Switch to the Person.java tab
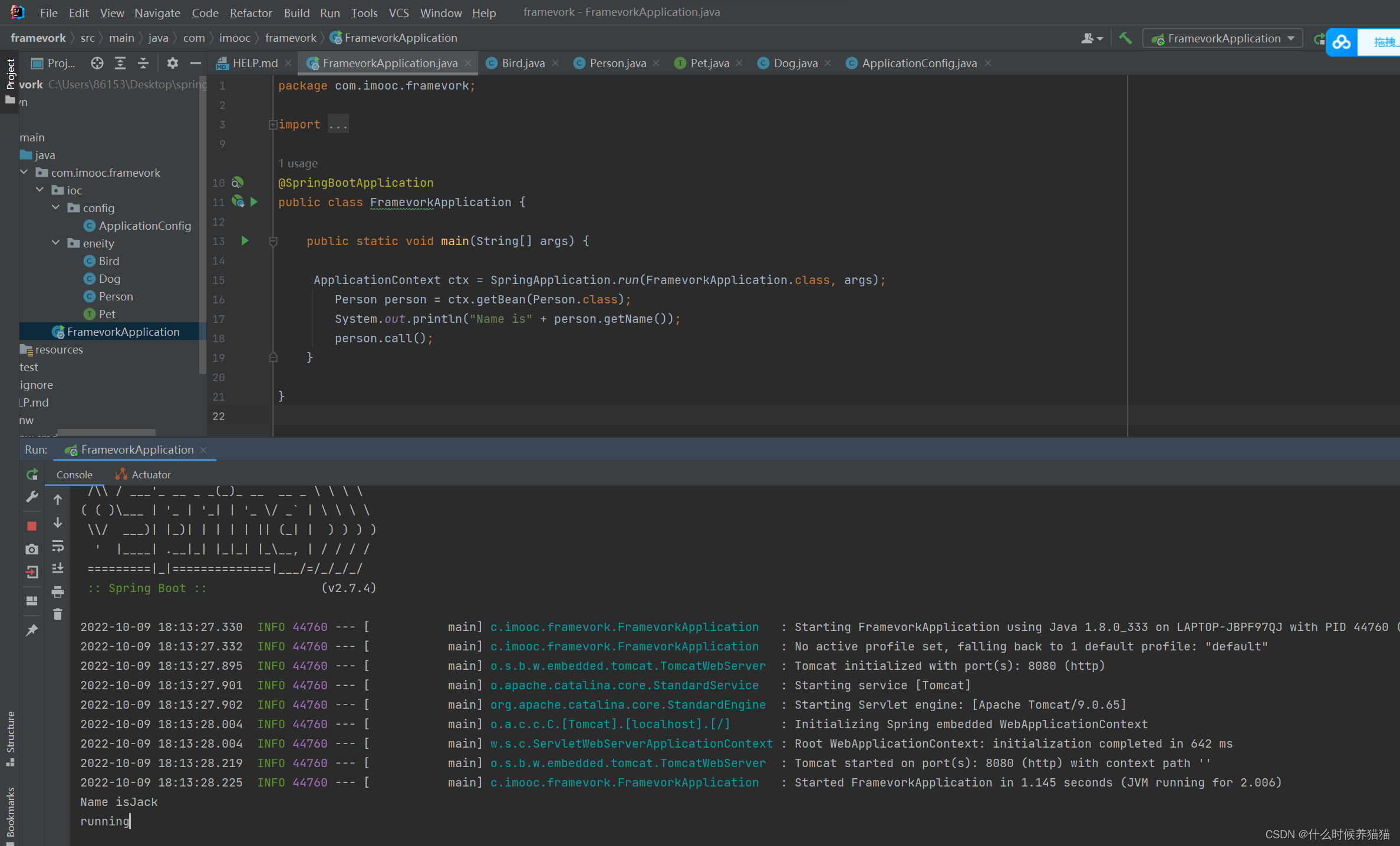1400x846 pixels. pos(617,63)
